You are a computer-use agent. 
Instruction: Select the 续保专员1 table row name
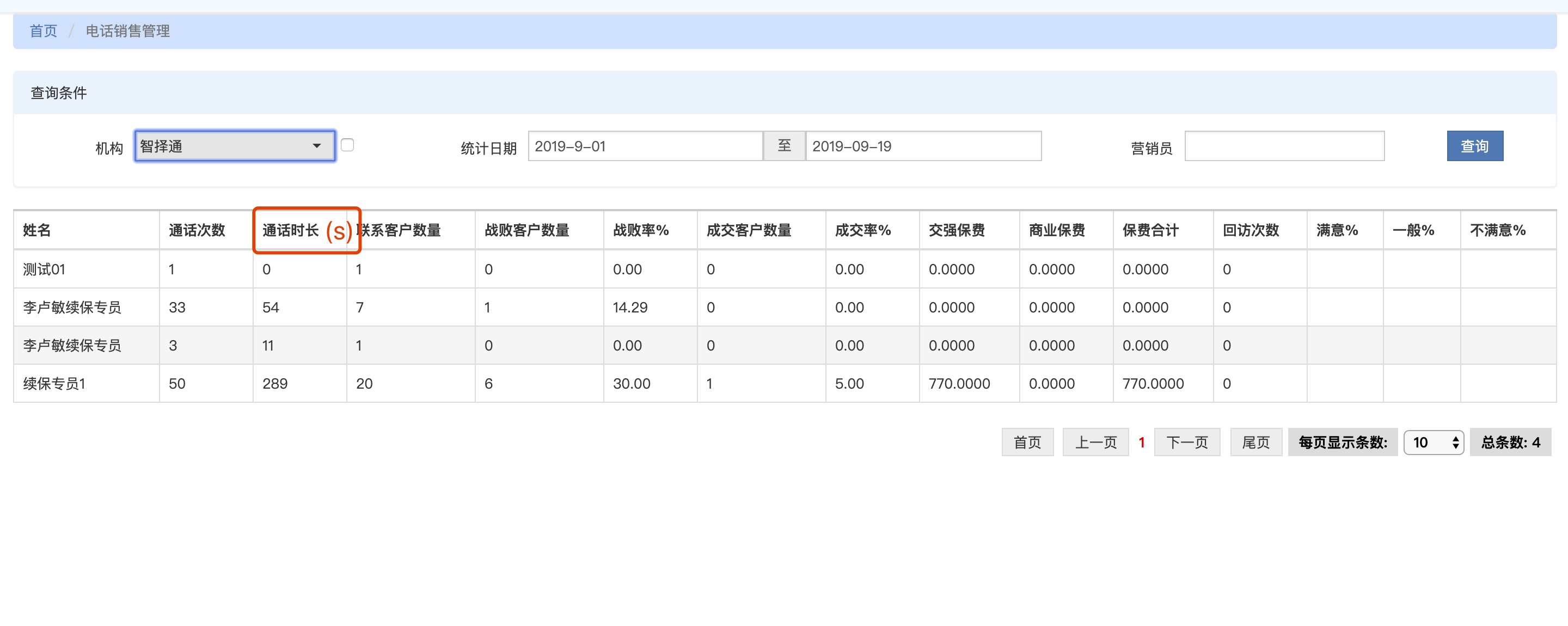click(x=54, y=383)
